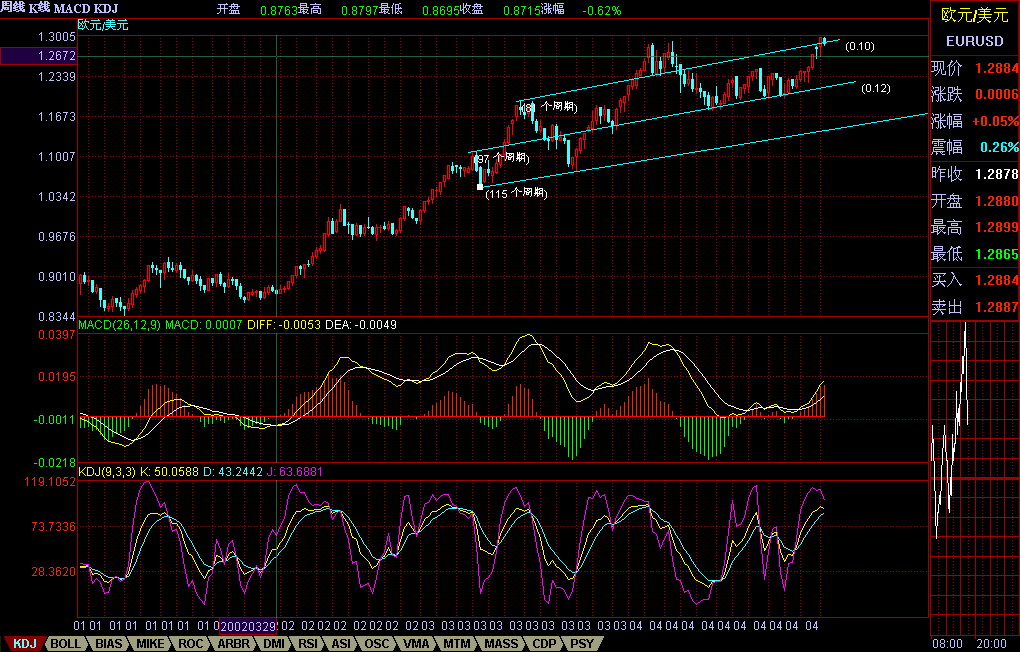
Task: Click the 1.3005 price axis label
Action: click(57, 38)
